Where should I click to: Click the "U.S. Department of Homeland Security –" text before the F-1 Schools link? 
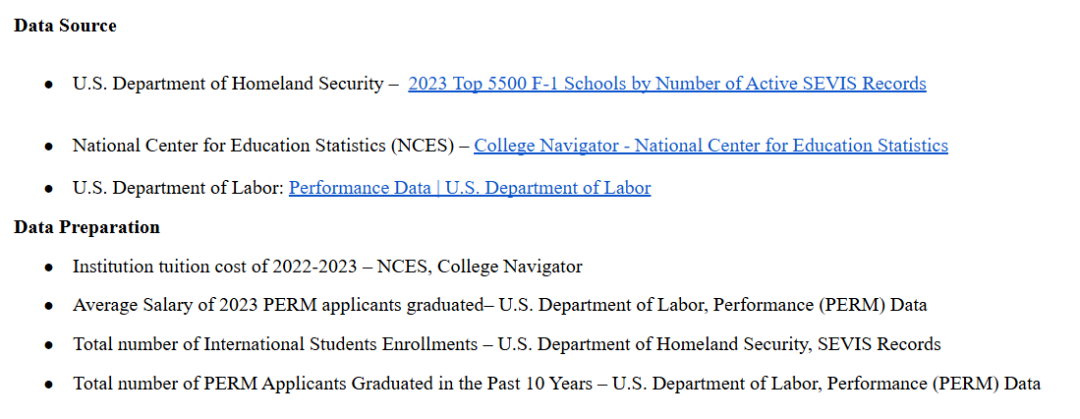click(228, 84)
